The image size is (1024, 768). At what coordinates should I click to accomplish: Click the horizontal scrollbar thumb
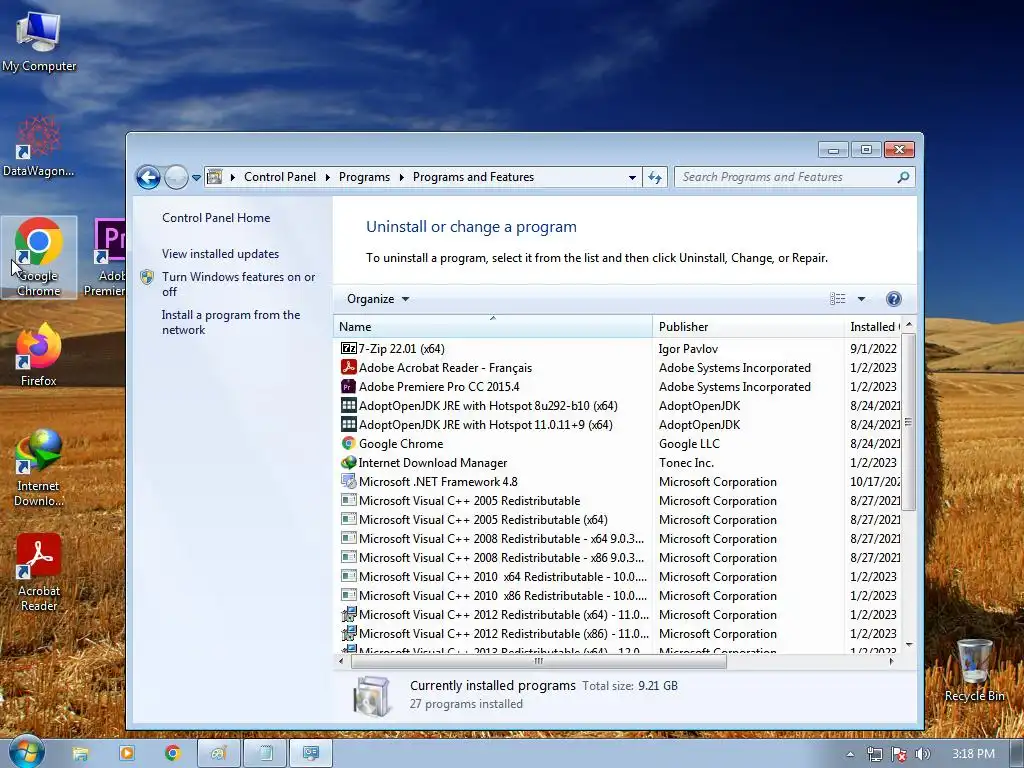tap(539, 662)
